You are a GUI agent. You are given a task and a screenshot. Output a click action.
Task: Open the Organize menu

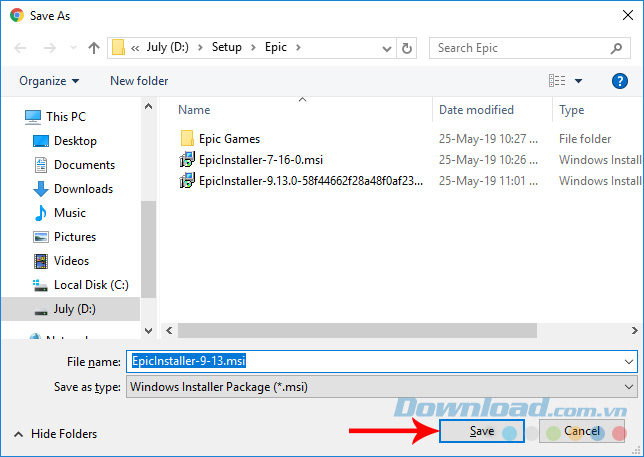(49, 81)
